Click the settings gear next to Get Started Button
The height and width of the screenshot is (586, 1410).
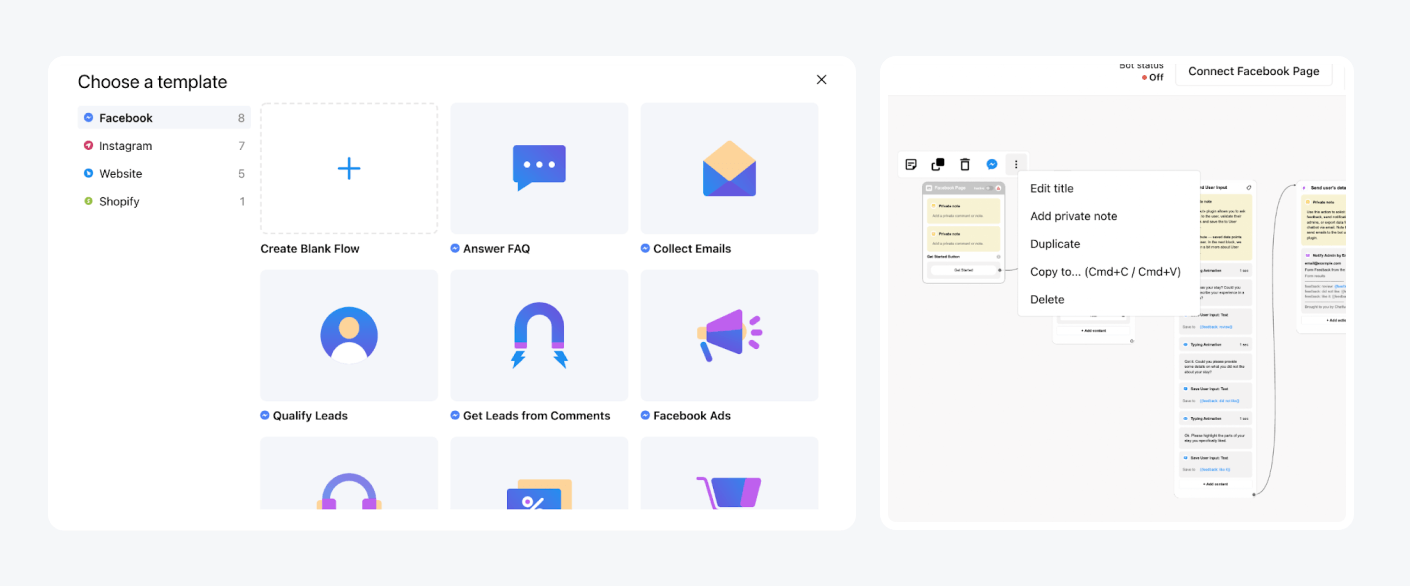click(x=998, y=254)
